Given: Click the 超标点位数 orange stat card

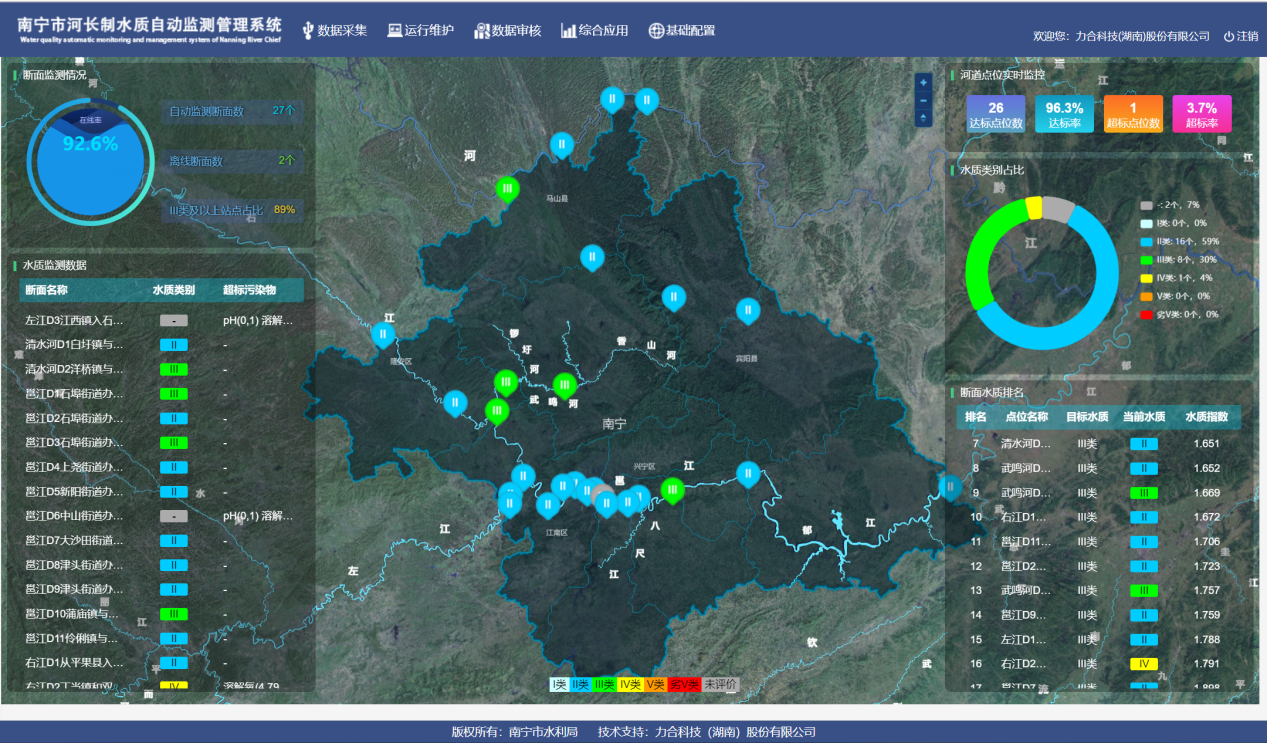Looking at the screenshot, I should [1132, 114].
